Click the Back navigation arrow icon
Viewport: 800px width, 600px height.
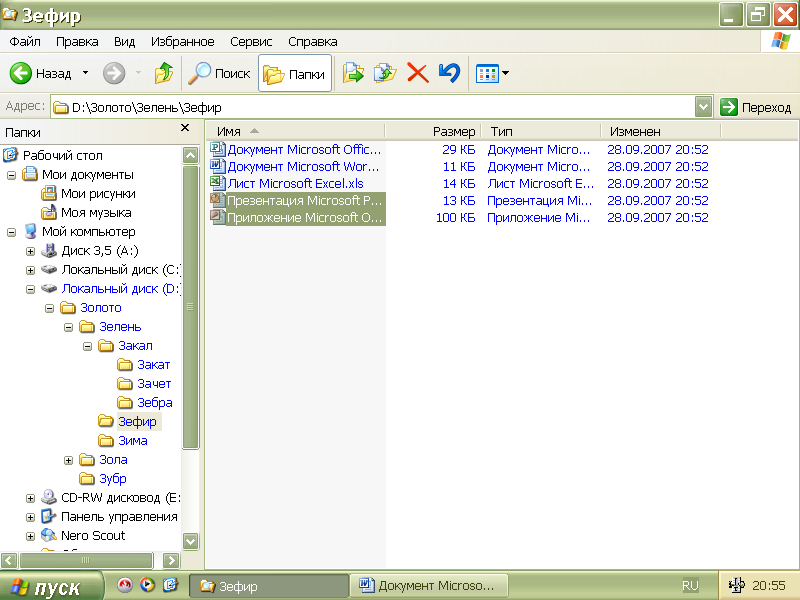[22, 73]
